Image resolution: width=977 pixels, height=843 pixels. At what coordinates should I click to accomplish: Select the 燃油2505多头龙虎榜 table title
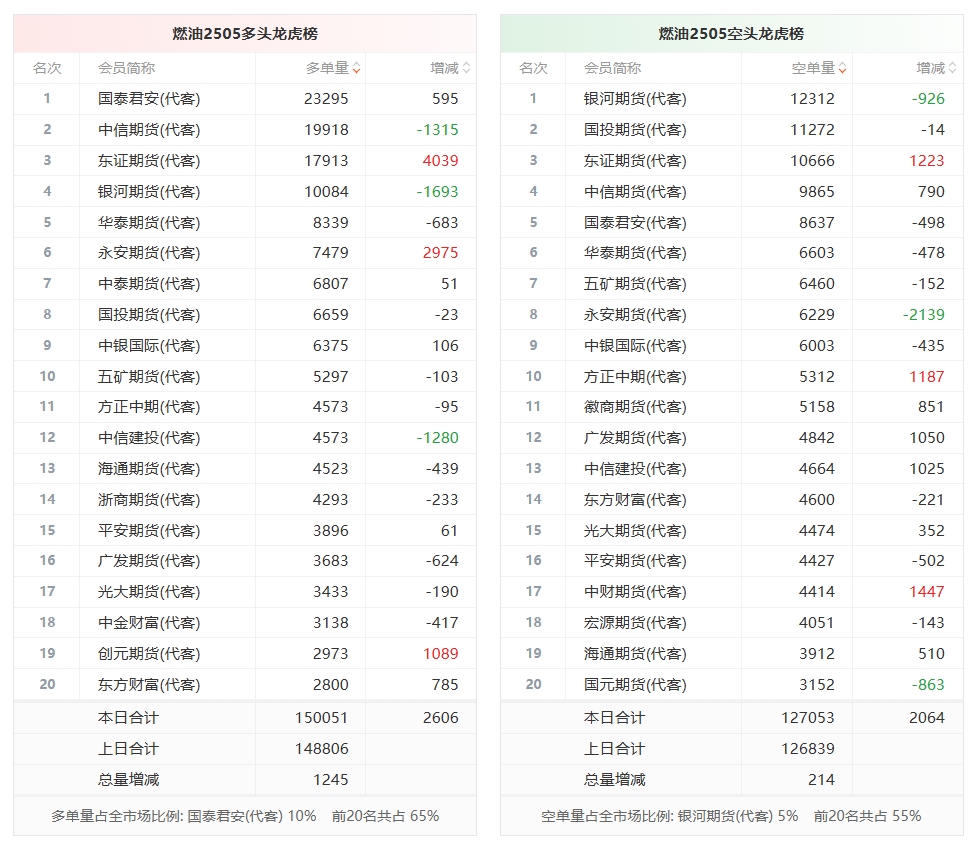click(x=245, y=34)
